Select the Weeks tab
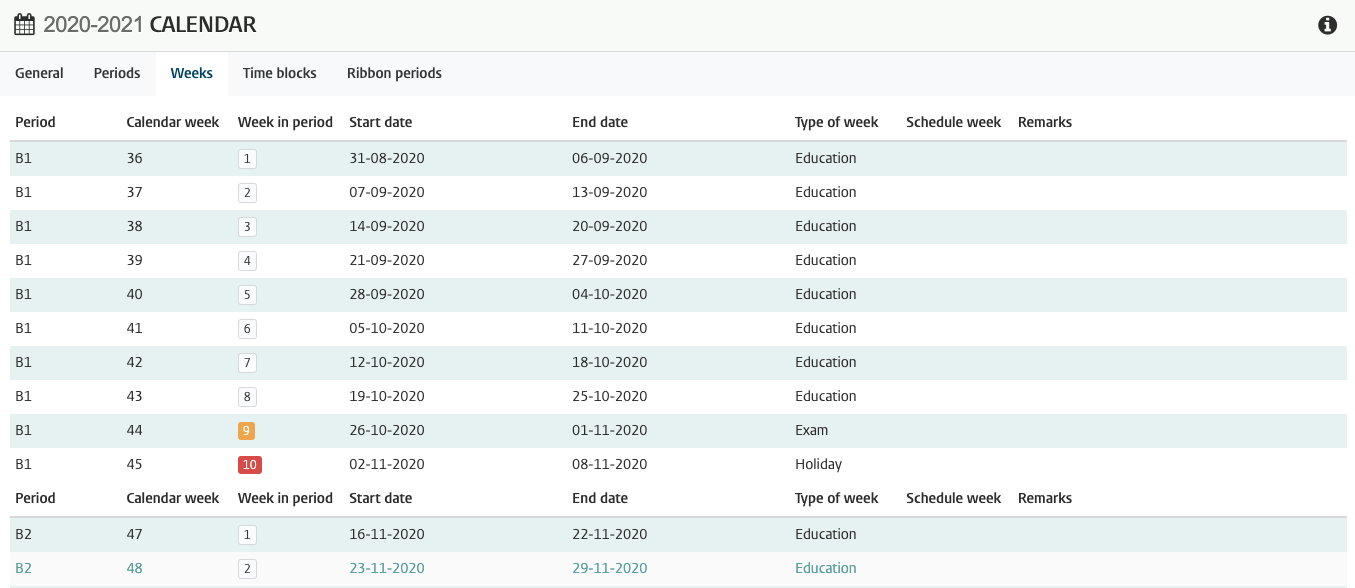 [x=192, y=73]
